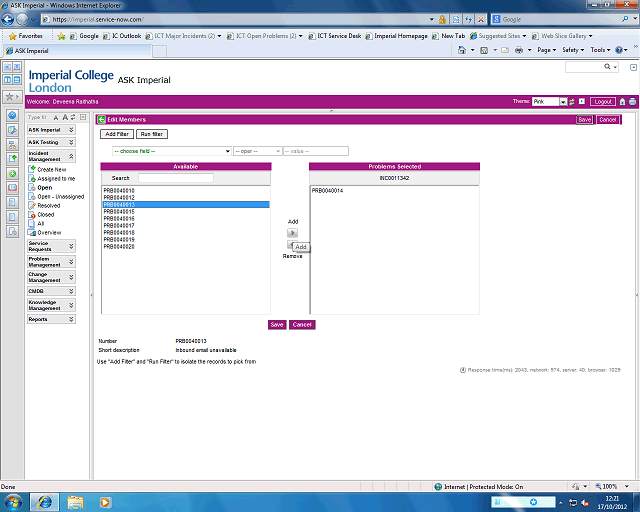Open the 'Assigned to me' incident module
This screenshot has width=640, height=512.
[x=56, y=178]
